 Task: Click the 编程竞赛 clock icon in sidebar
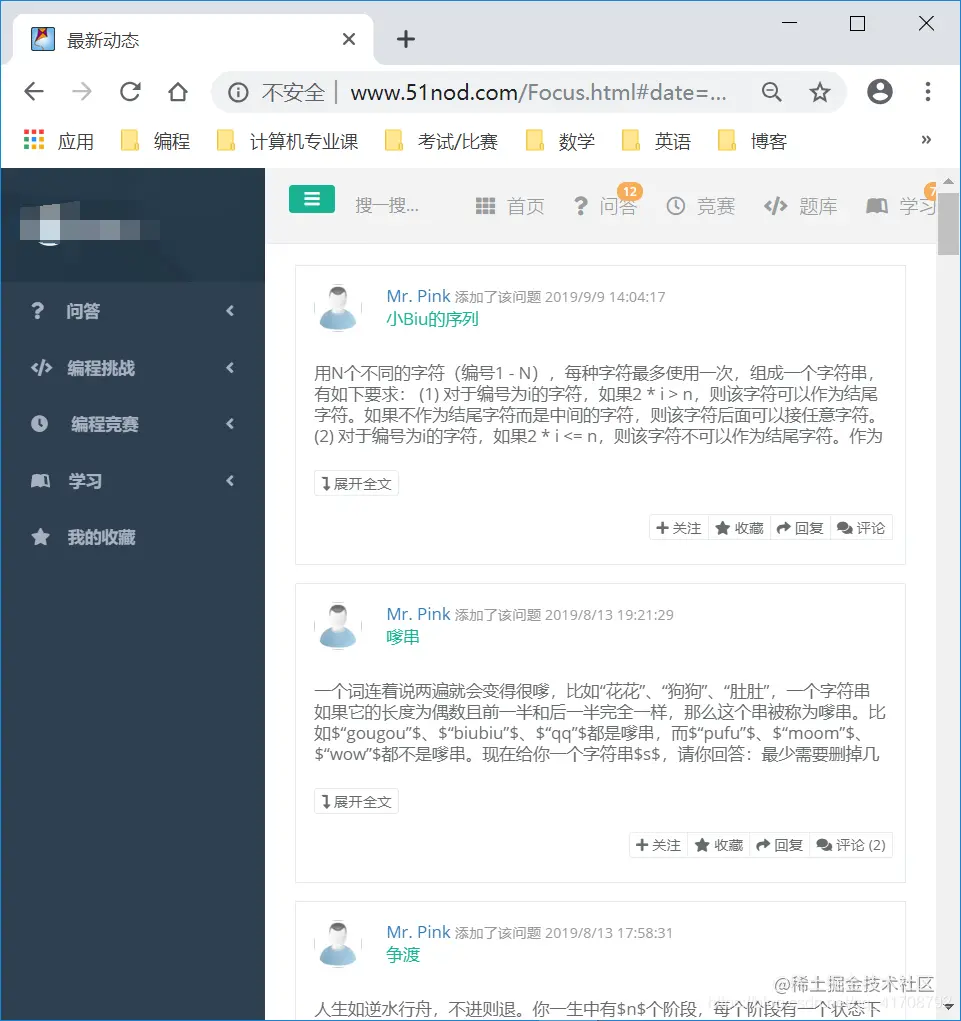[x=40, y=424]
